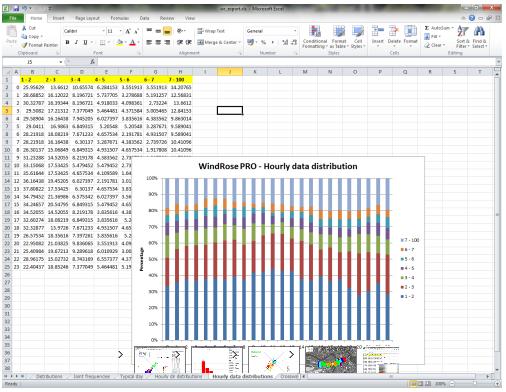Click the Format Painter brush
This screenshot has width=506, height=392.
[39, 45]
